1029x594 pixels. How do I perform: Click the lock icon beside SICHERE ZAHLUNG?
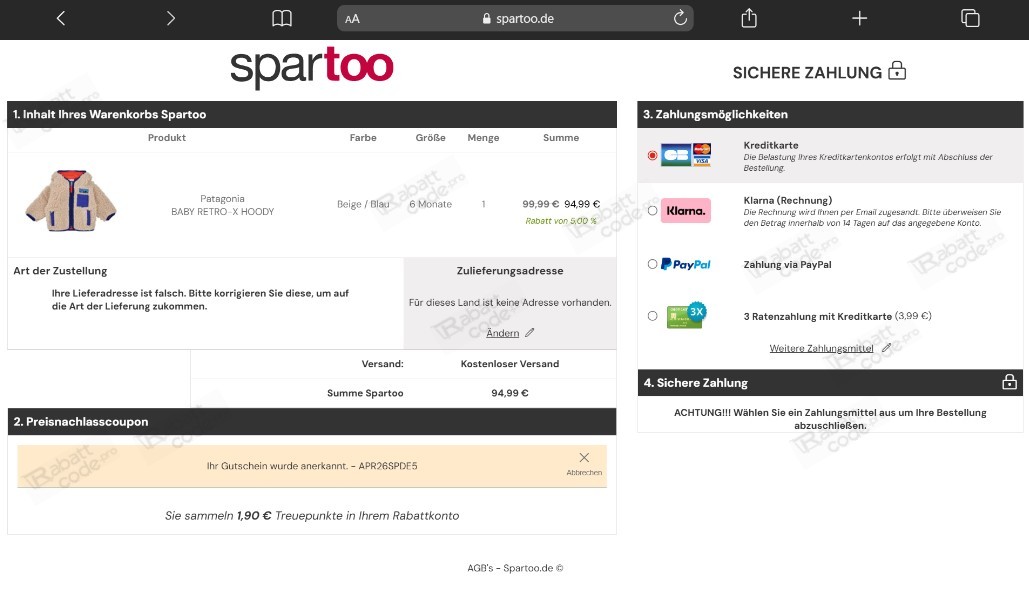(x=897, y=70)
